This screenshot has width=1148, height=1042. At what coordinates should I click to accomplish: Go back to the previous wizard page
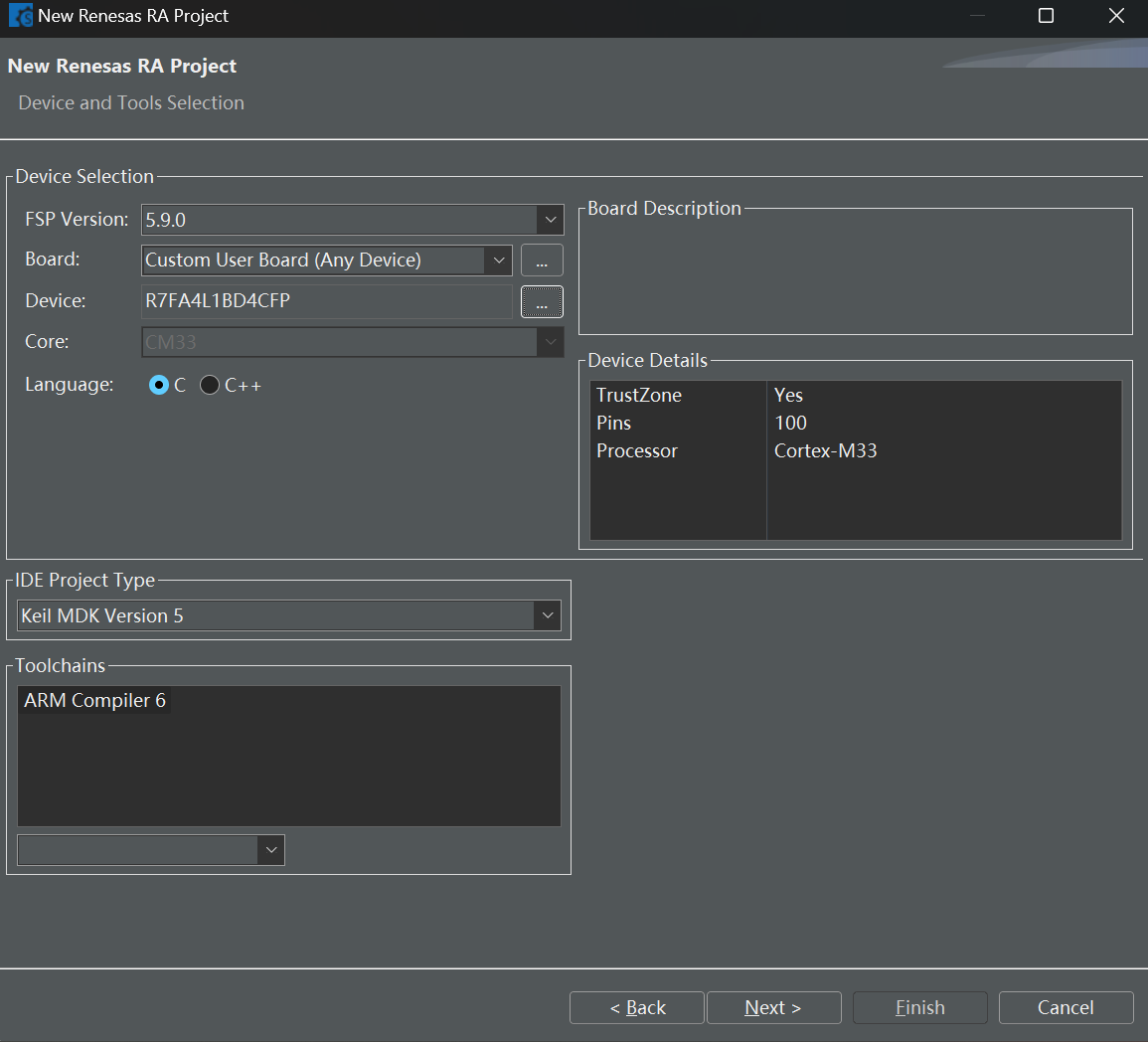(637, 1007)
